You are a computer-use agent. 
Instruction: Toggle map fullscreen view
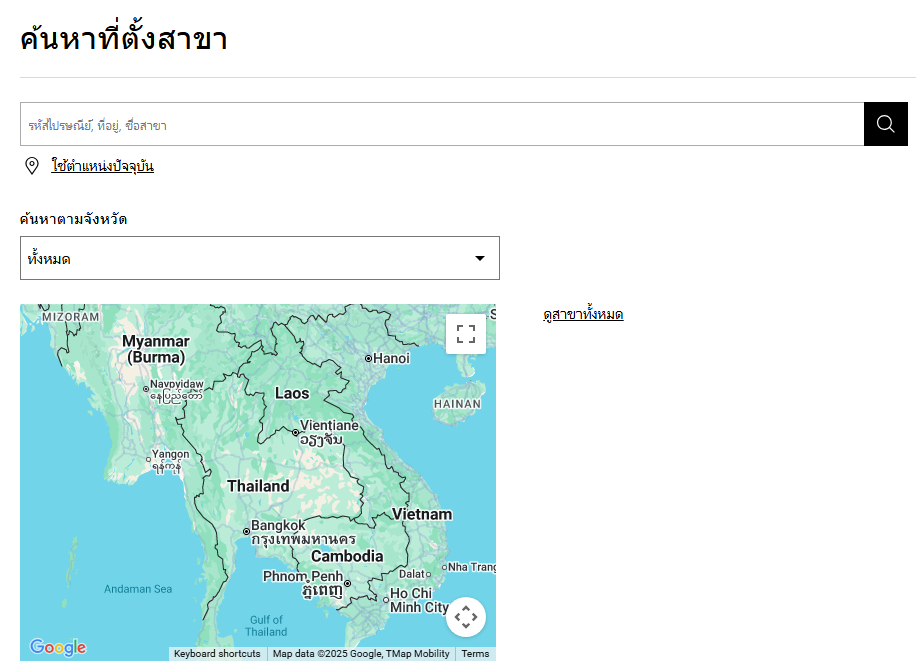click(x=466, y=334)
